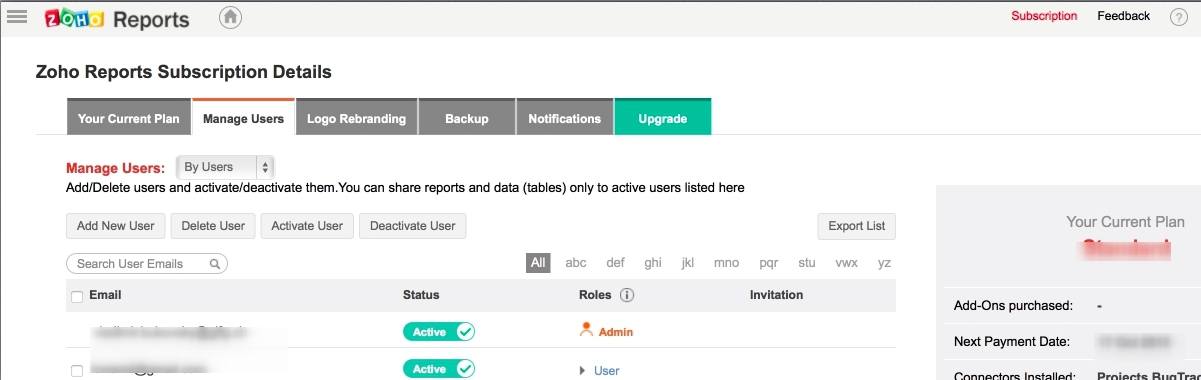Open the help question mark icon

click(x=1178, y=17)
